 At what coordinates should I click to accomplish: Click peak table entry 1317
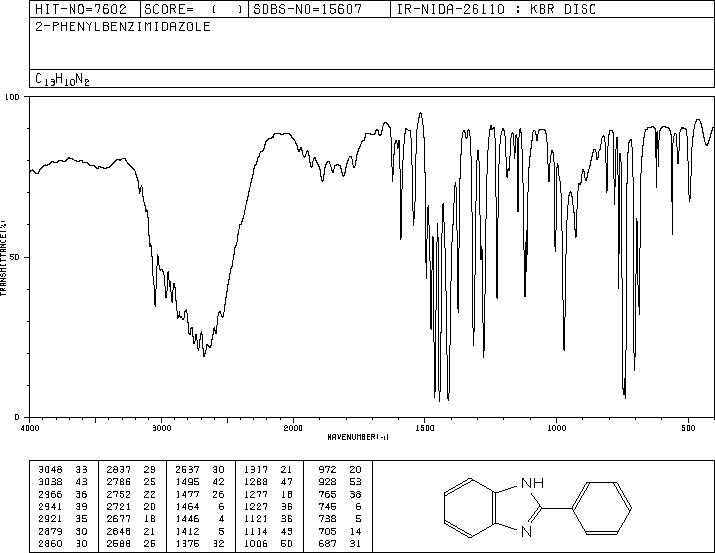[256, 469]
